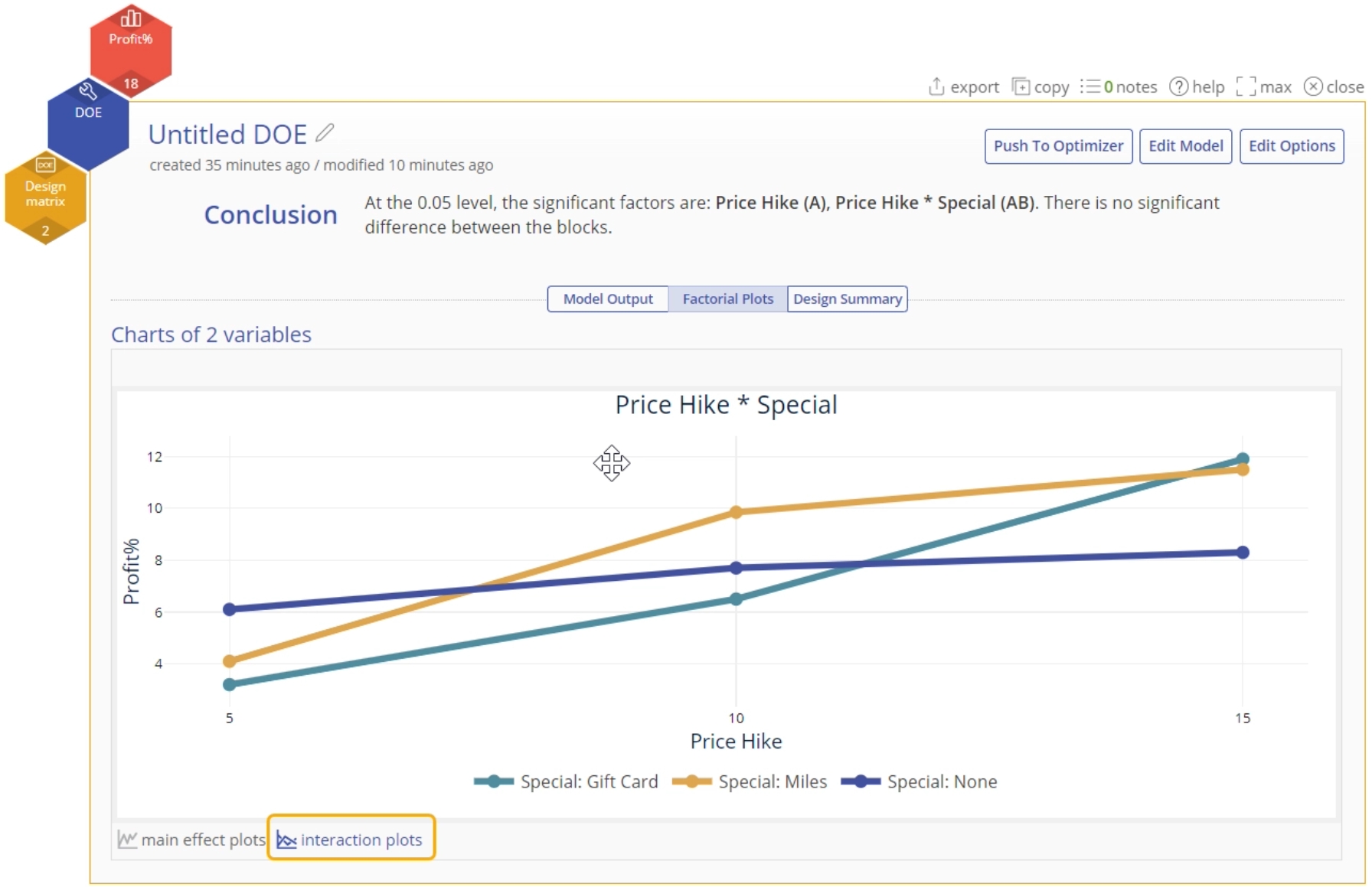Push model to the Optimizer

coord(1058,146)
